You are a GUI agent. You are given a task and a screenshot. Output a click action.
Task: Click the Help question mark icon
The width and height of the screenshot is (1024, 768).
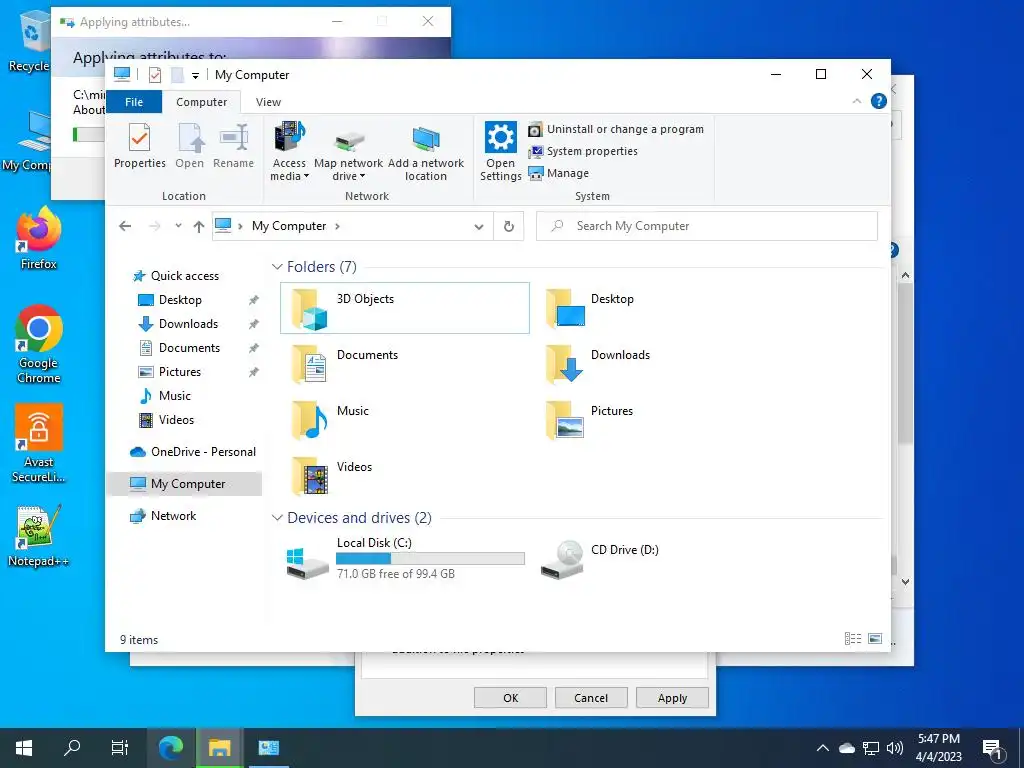[879, 101]
